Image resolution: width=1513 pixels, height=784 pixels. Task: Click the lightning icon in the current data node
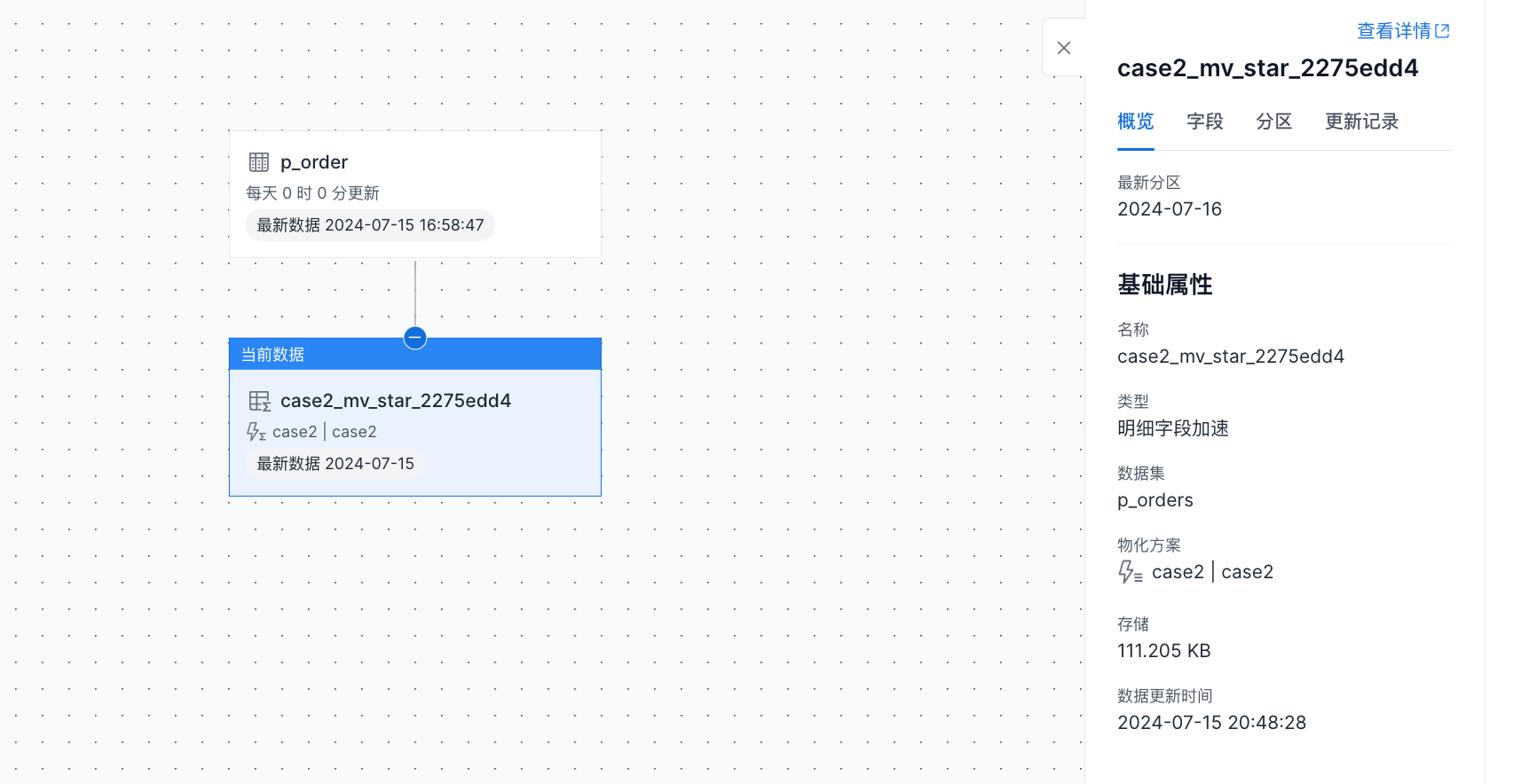click(256, 432)
